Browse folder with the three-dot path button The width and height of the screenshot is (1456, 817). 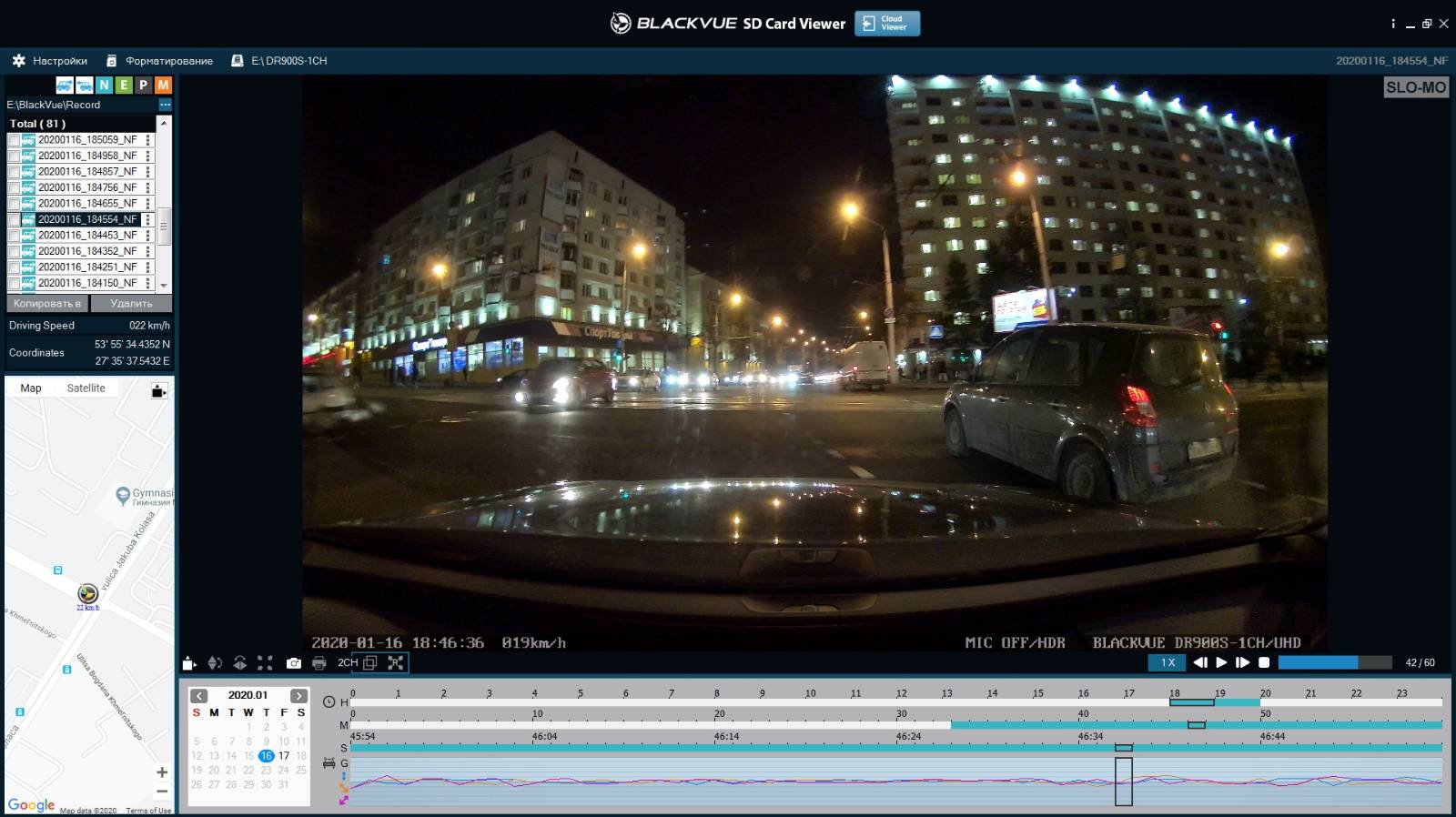(165, 105)
